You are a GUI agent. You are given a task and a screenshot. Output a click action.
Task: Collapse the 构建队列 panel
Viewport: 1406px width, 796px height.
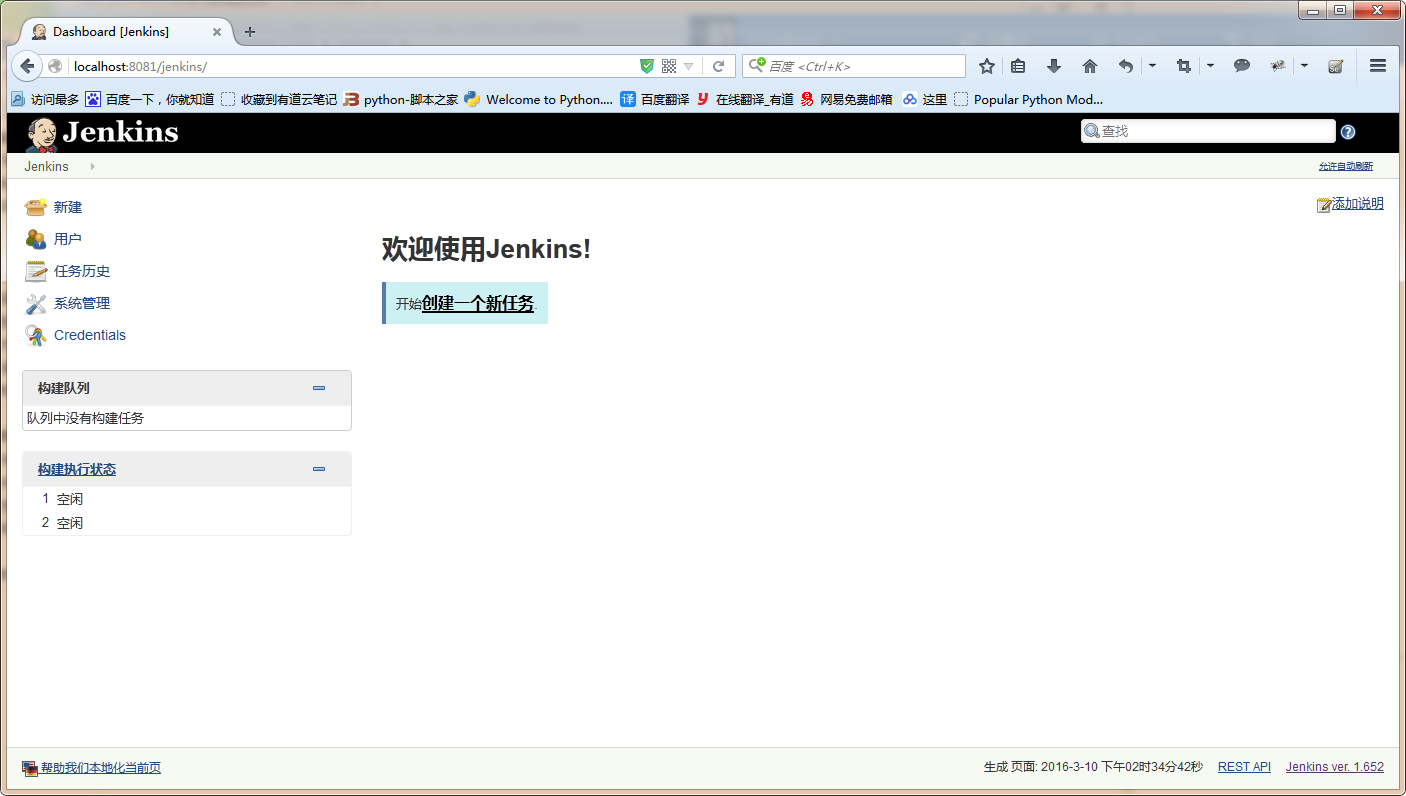coord(319,388)
